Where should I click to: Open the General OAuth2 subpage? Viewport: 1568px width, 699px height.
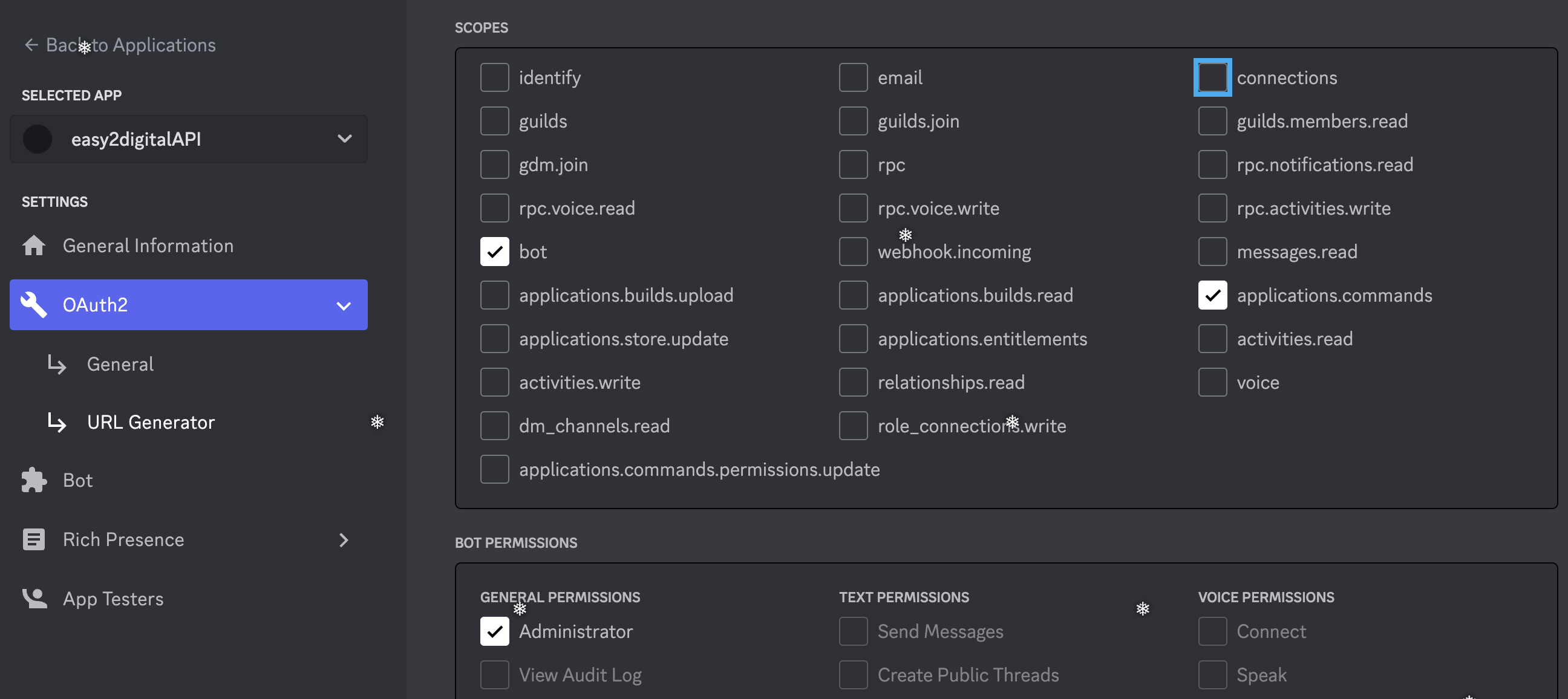click(x=120, y=365)
